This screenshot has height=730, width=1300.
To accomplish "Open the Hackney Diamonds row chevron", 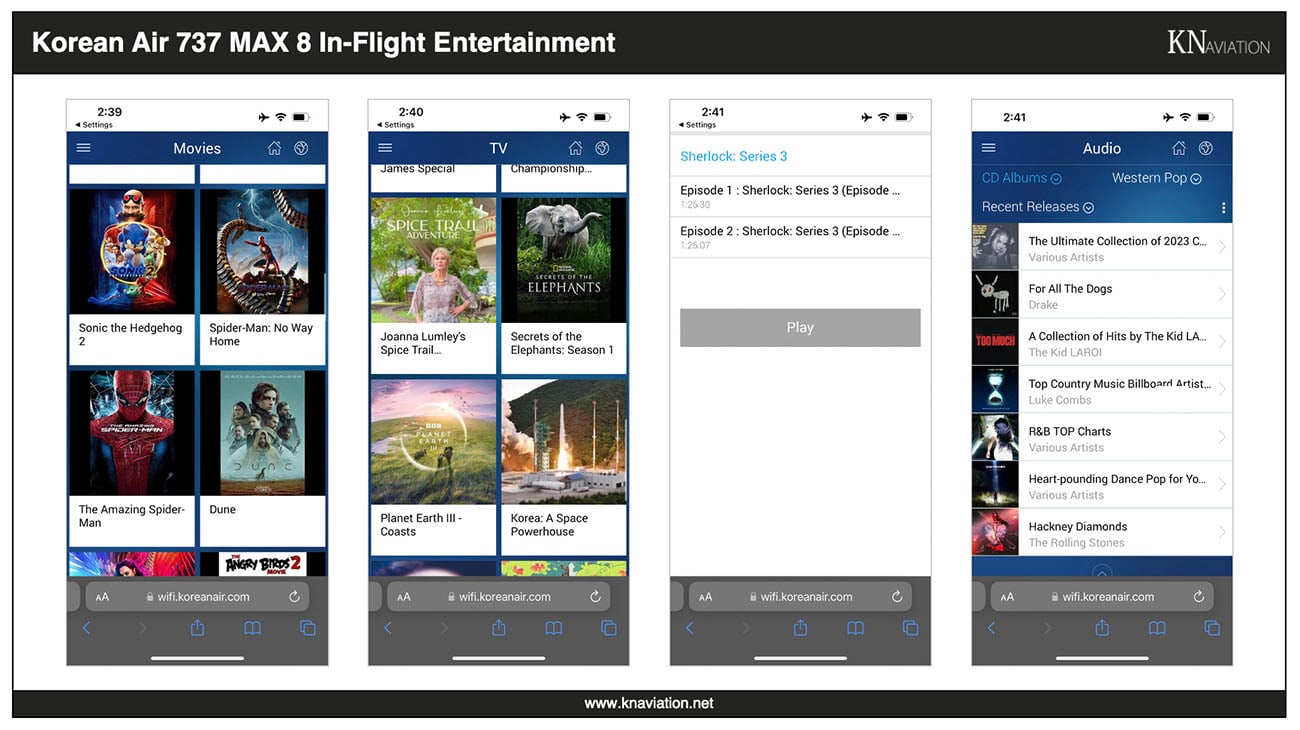I will click(1222, 533).
